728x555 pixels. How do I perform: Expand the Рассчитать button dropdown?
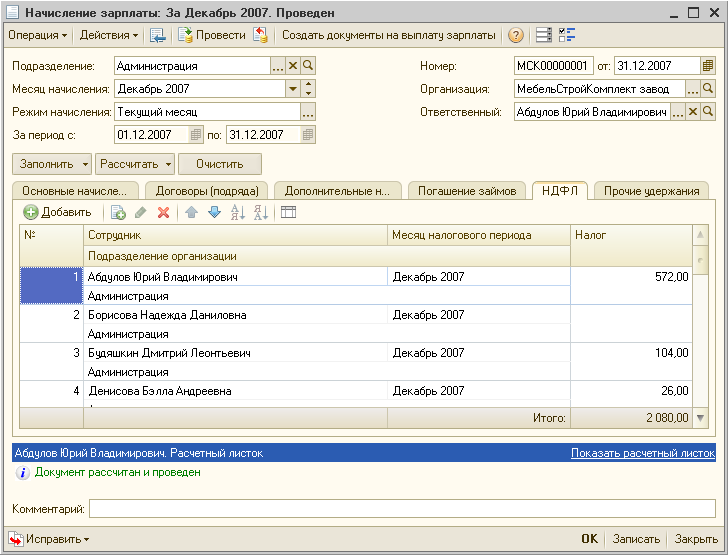pyautogui.click(x=168, y=164)
